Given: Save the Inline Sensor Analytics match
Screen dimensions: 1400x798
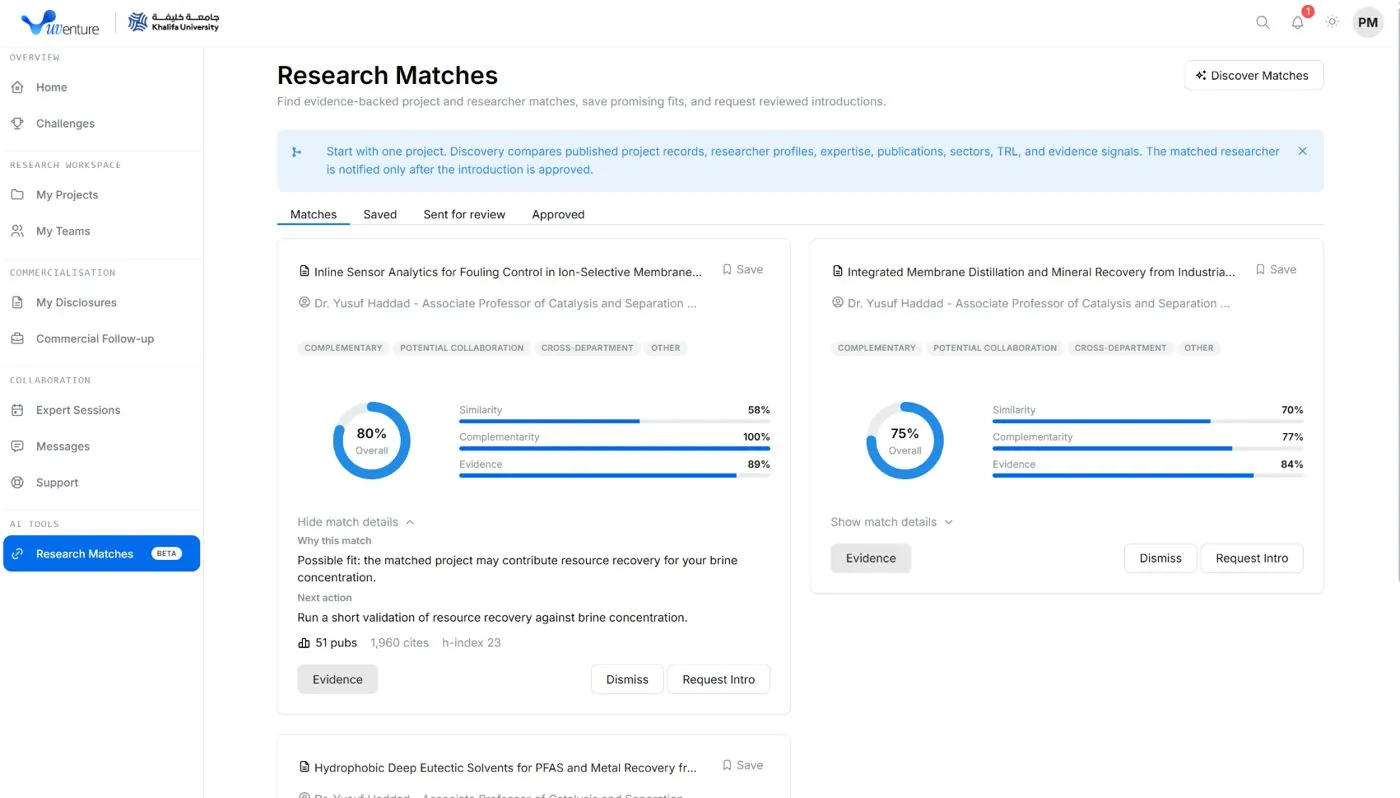Looking at the screenshot, I should (743, 269).
